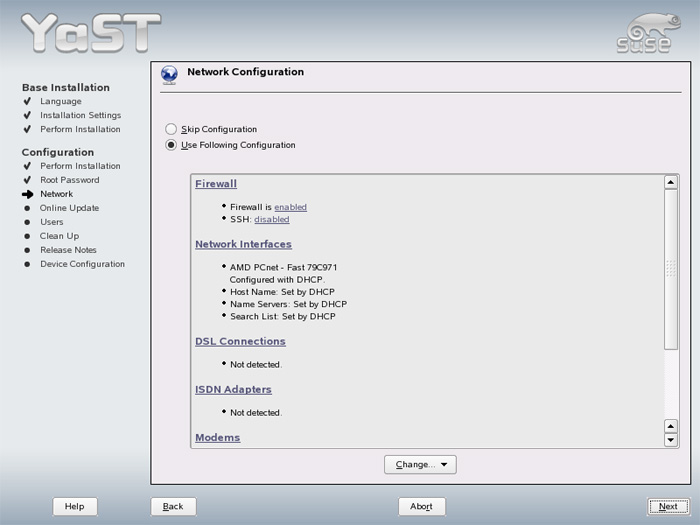Toggle the firewall 'enabled' link
The width and height of the screenshot is (700, 525).
pyautogui.click(x=291, y=207)
